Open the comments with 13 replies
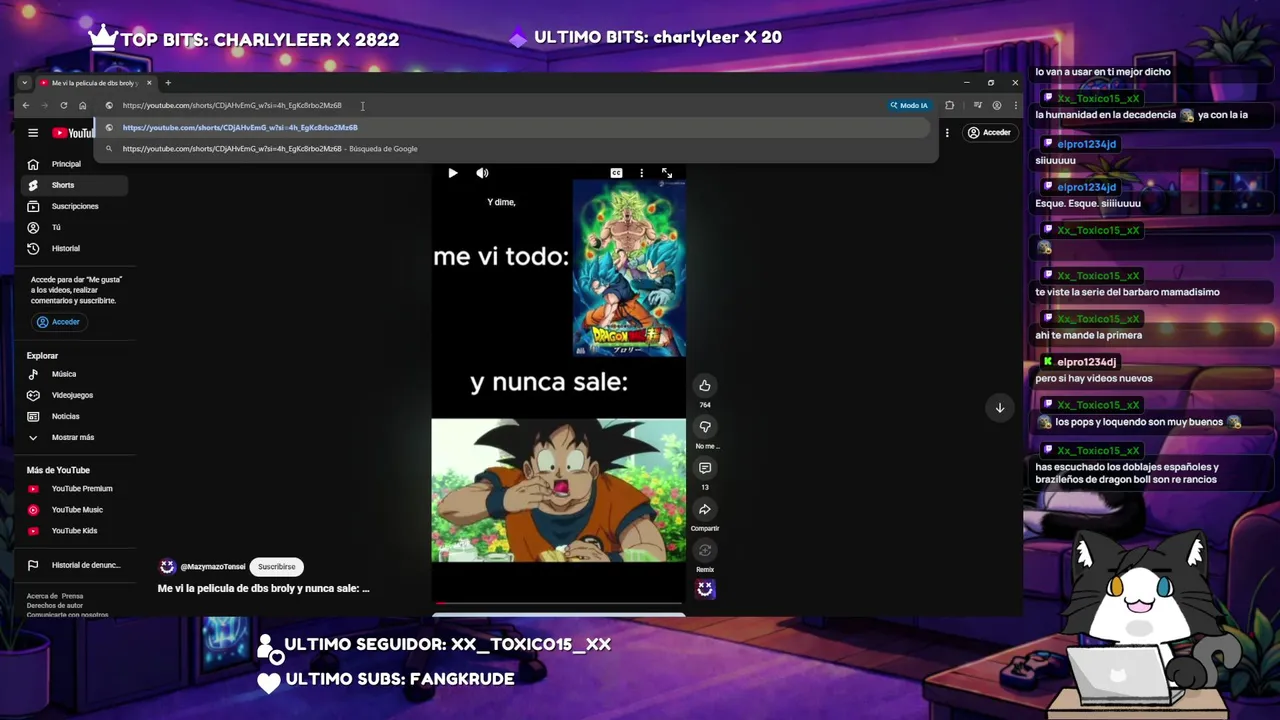Image resolution: width=1280 pixels, height=720 pixels. point(705,468)
